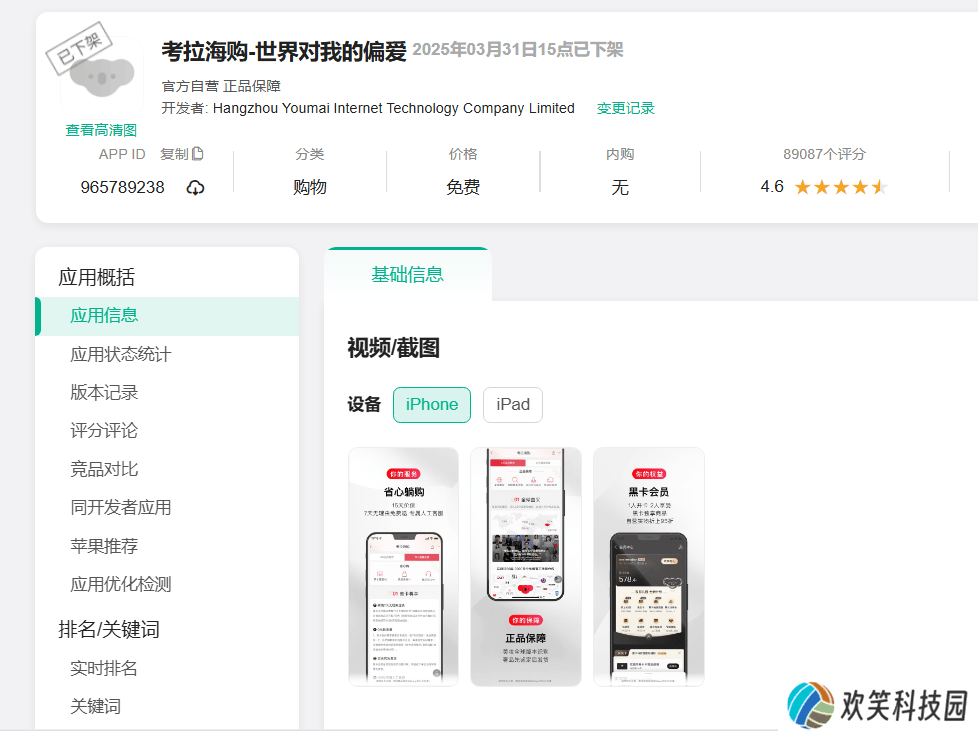Open 竞品对比 in sidebar

(x=104, y=469)
